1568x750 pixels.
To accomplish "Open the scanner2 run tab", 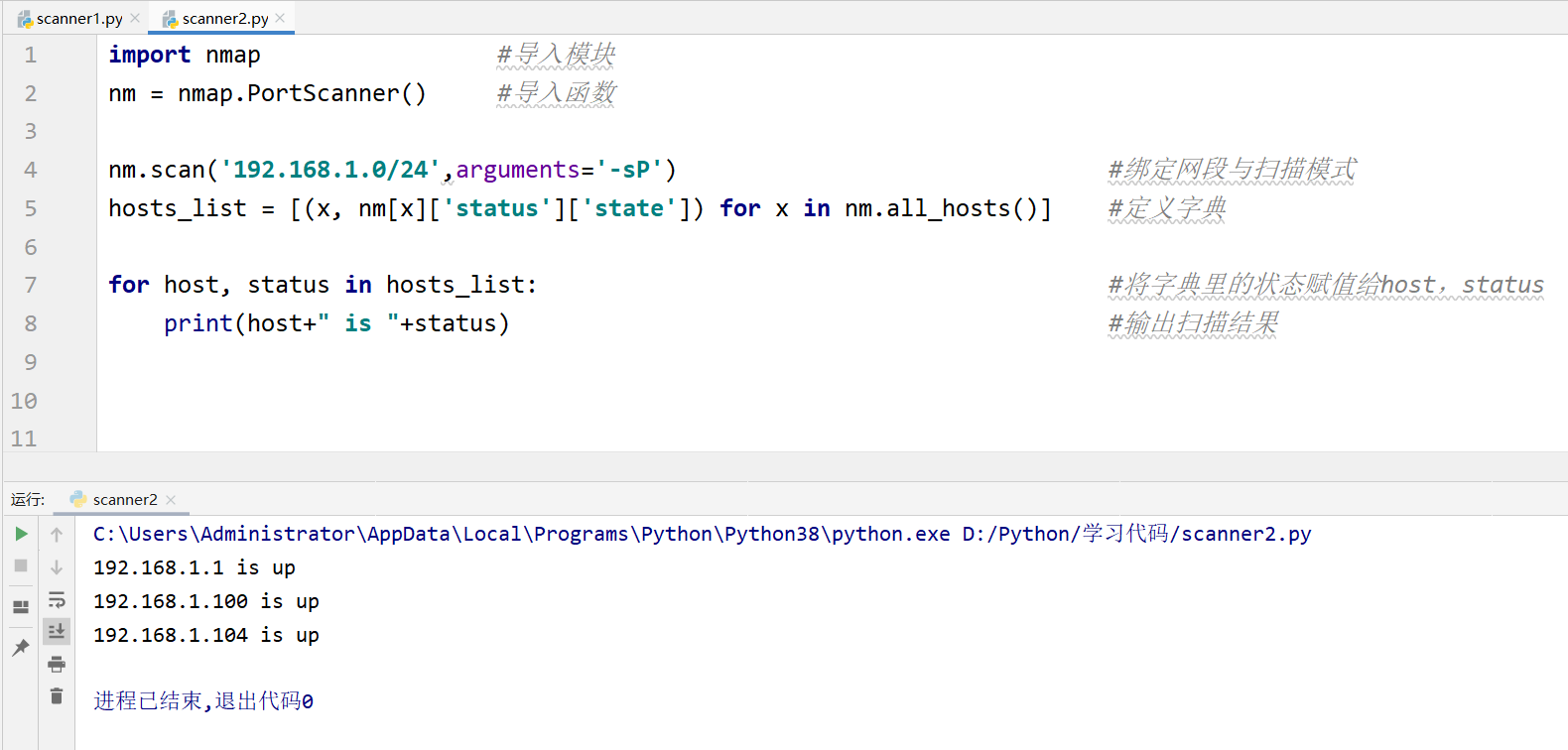I will pyautogui.click(x=113, y=499).
